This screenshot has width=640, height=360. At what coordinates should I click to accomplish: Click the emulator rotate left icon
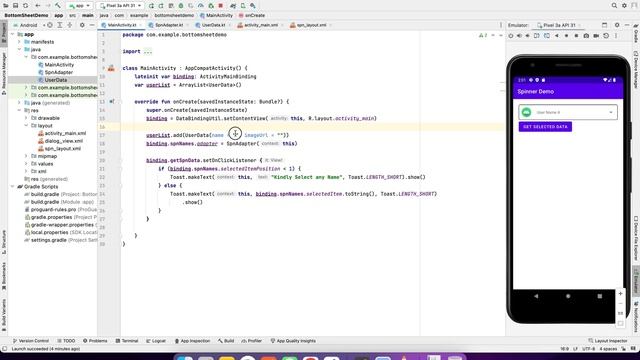tap(537, 36)
